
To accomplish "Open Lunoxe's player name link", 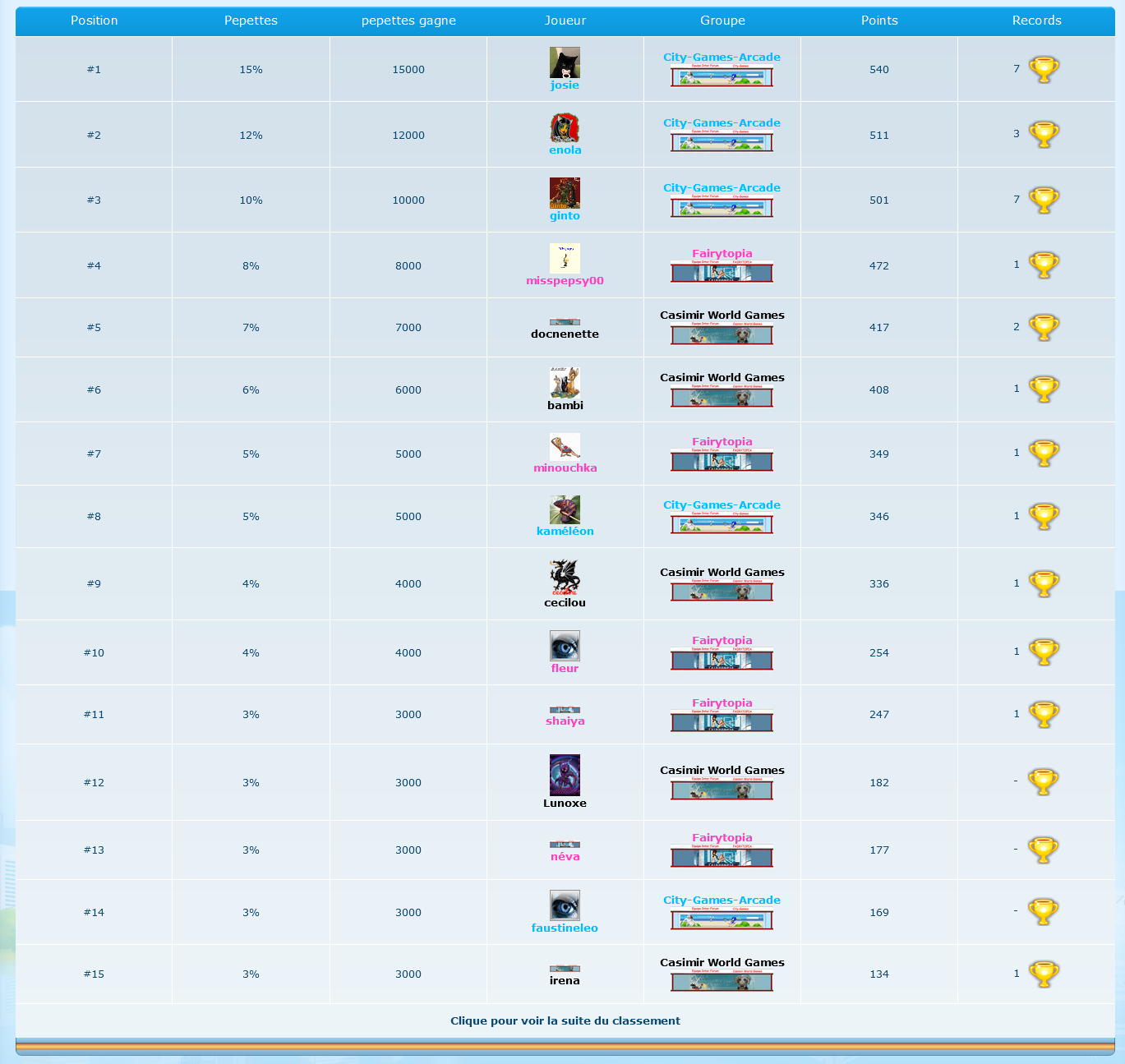I will click(x=565, y=804).
